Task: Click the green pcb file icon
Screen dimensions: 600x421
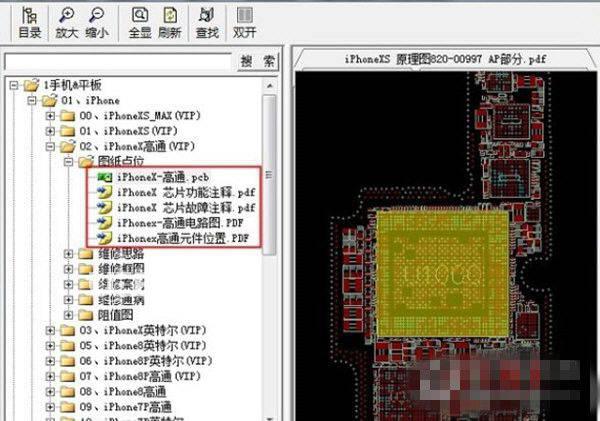Action: (x=104, y=177)
